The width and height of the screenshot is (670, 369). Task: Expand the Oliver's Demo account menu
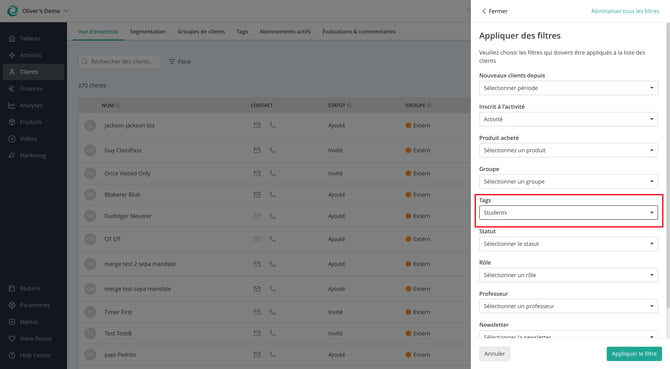click(45, 11)
